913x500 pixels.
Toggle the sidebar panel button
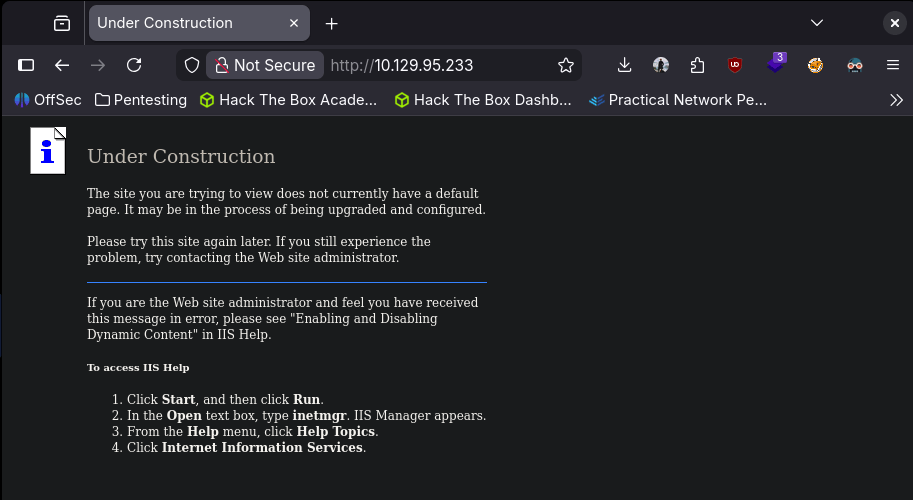(x=27, y=65)
